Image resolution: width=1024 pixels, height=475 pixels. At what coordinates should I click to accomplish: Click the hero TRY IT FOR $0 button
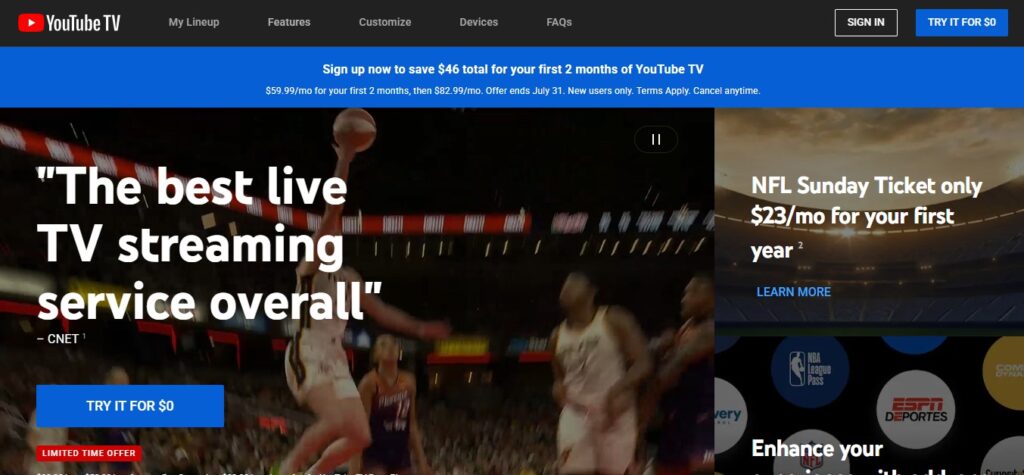(130, 406)
